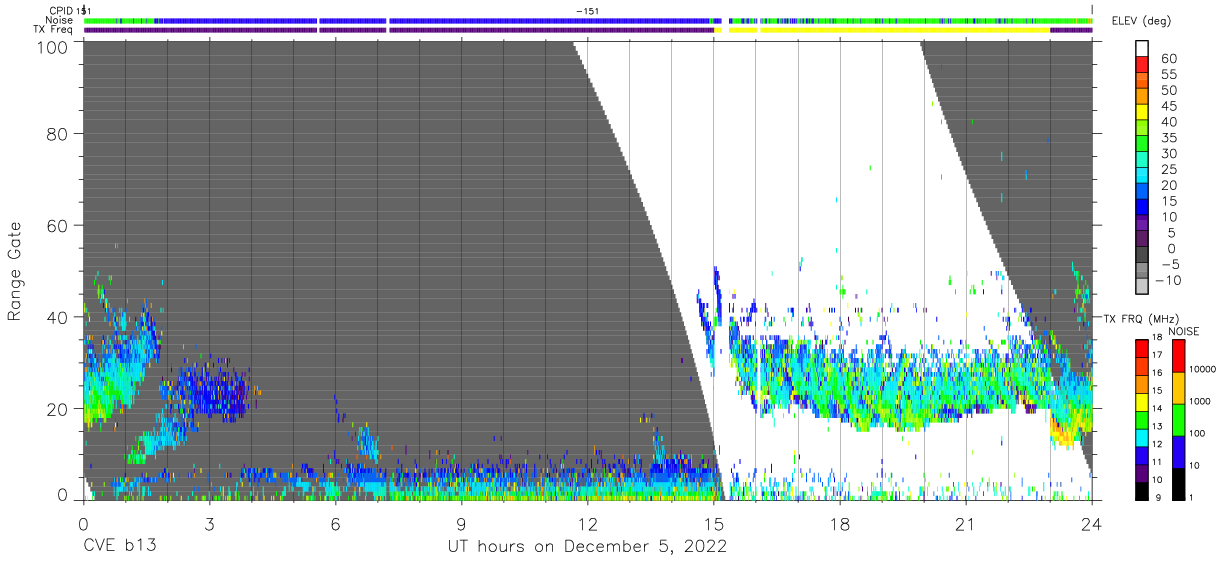Click the 60 tick label on Range Gate axis

tap(59, 225)
